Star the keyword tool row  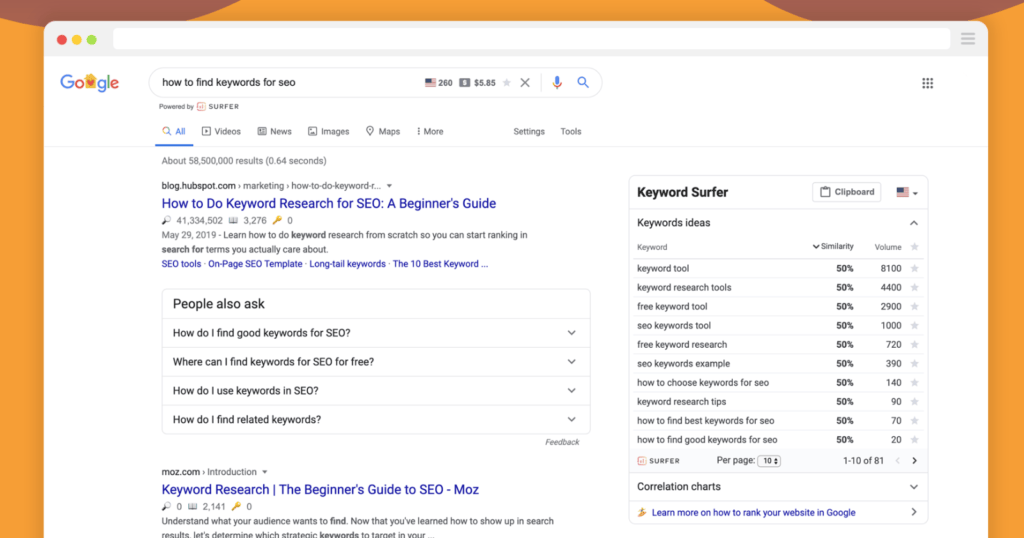click(x=914, y=268)
